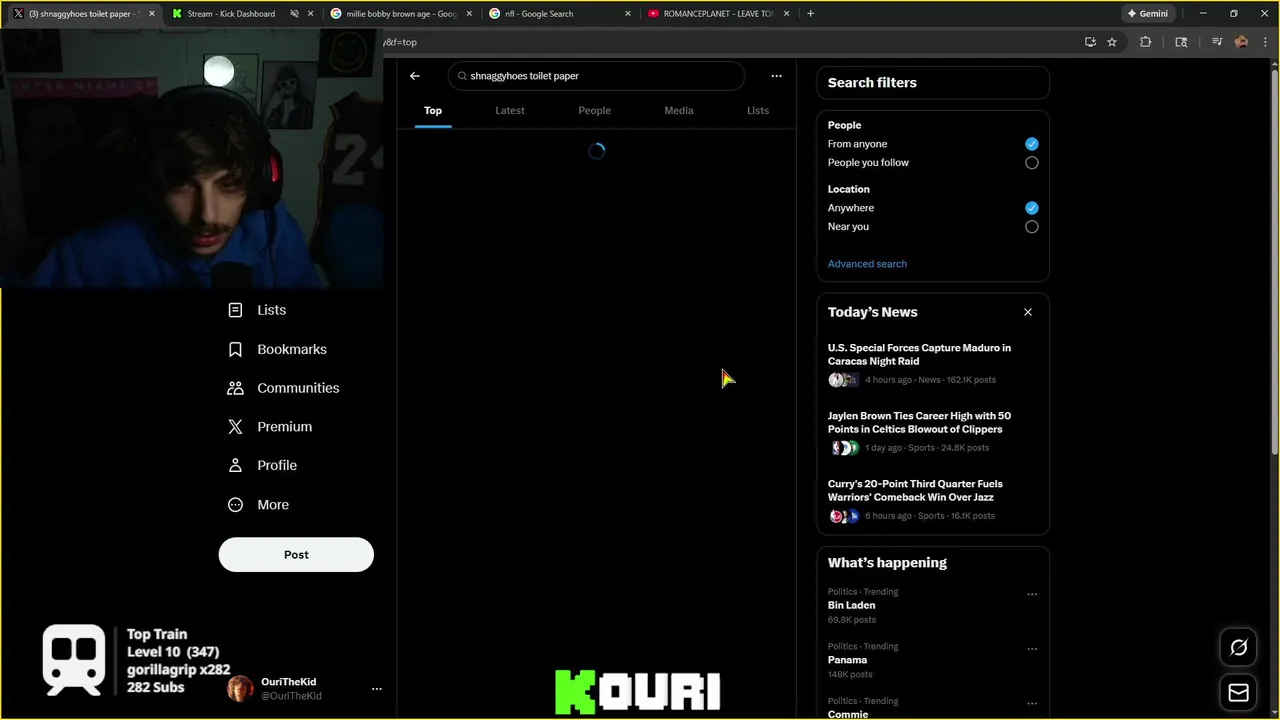Open the Gemini button in Chrome
The image size is (1280, 720).
click(x=1148, y=14)
